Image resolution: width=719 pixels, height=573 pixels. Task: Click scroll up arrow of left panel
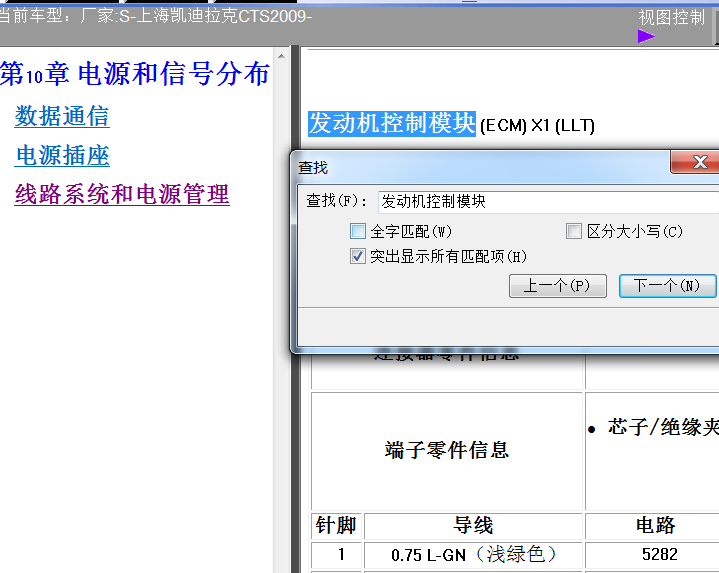[282, 56]
